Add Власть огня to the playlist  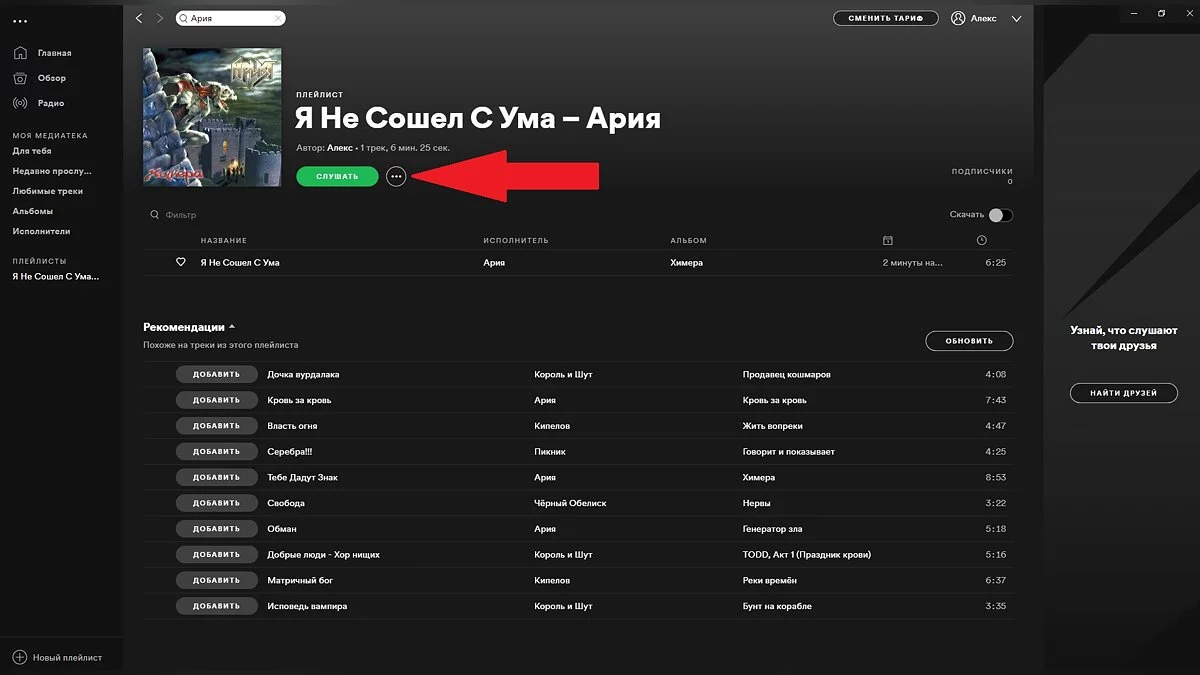click(x=216, y=426)
